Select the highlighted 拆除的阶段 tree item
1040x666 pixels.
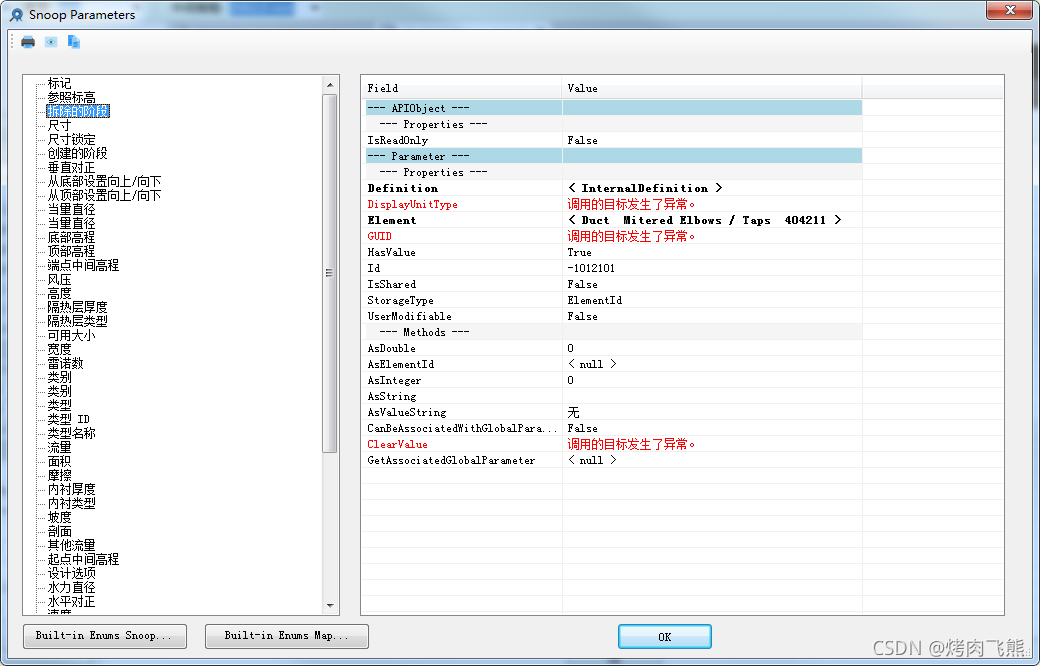click(78, 111)
